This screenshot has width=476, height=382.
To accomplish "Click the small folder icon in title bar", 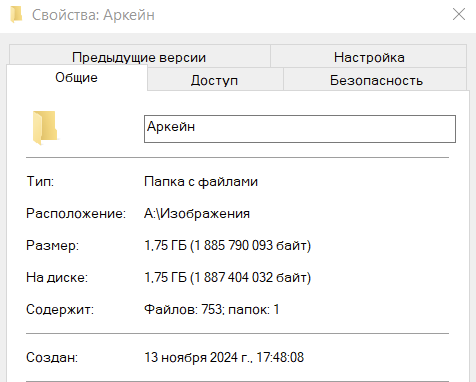I will pos(16,15).
